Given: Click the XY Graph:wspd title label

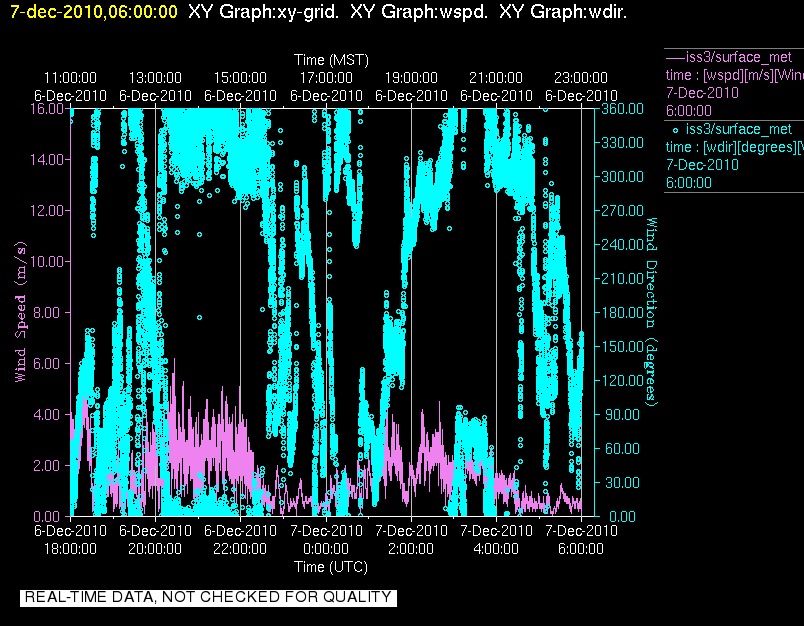Looking at the screenshot, I should point(419,12).
